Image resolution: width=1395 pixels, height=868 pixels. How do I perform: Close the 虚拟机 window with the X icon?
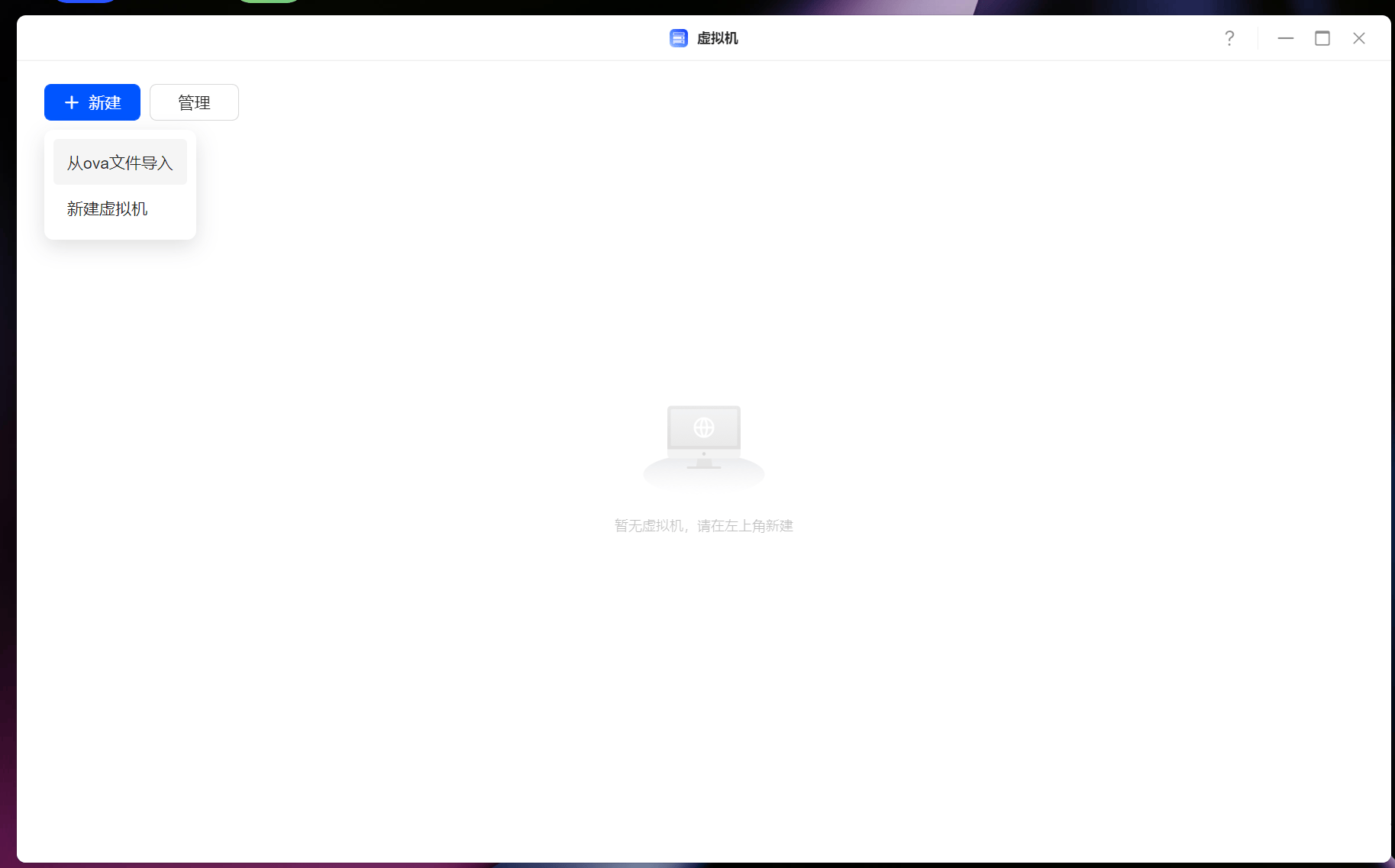(1359, 37)
